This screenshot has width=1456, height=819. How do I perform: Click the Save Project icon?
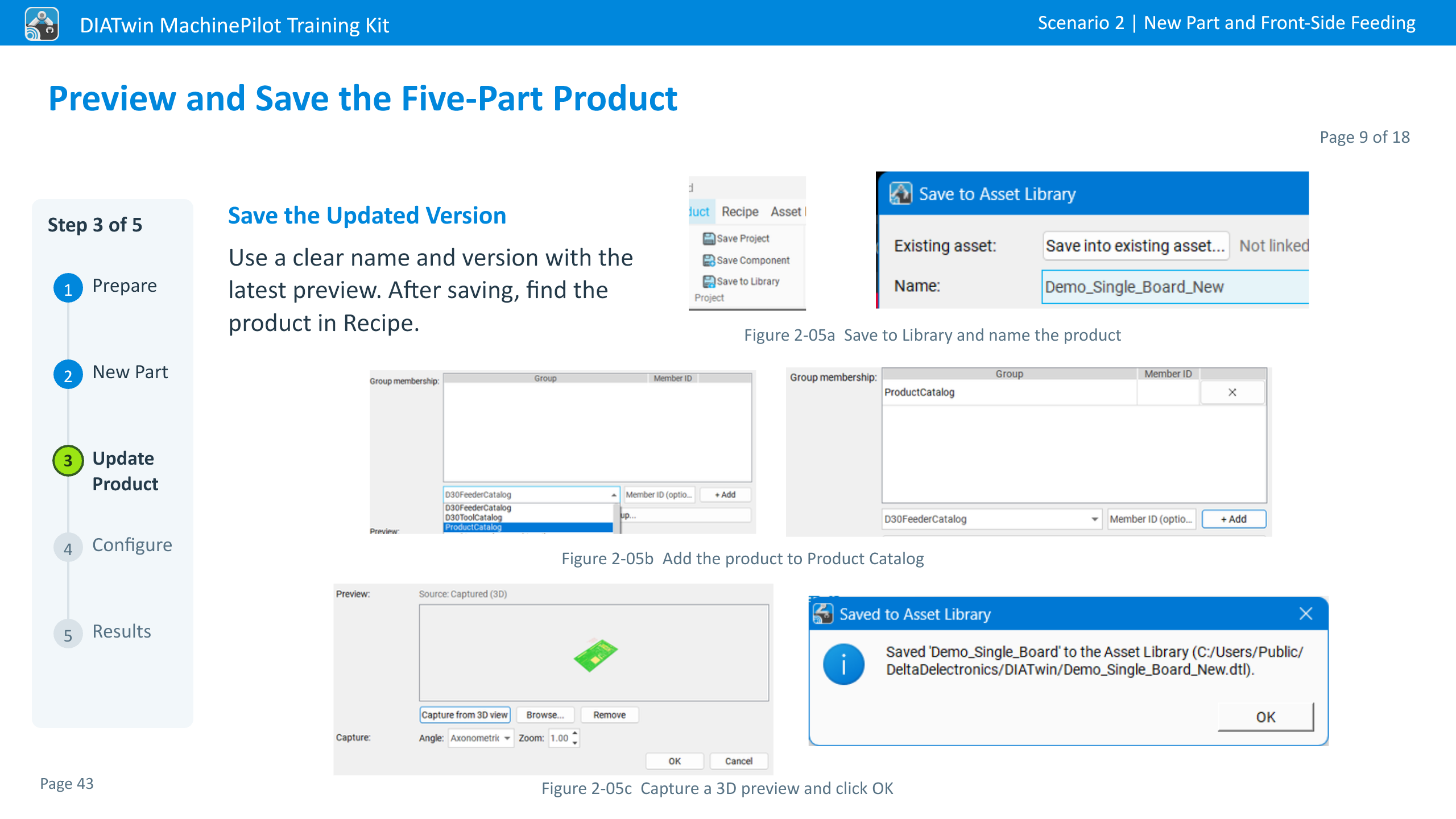(709, 238)
